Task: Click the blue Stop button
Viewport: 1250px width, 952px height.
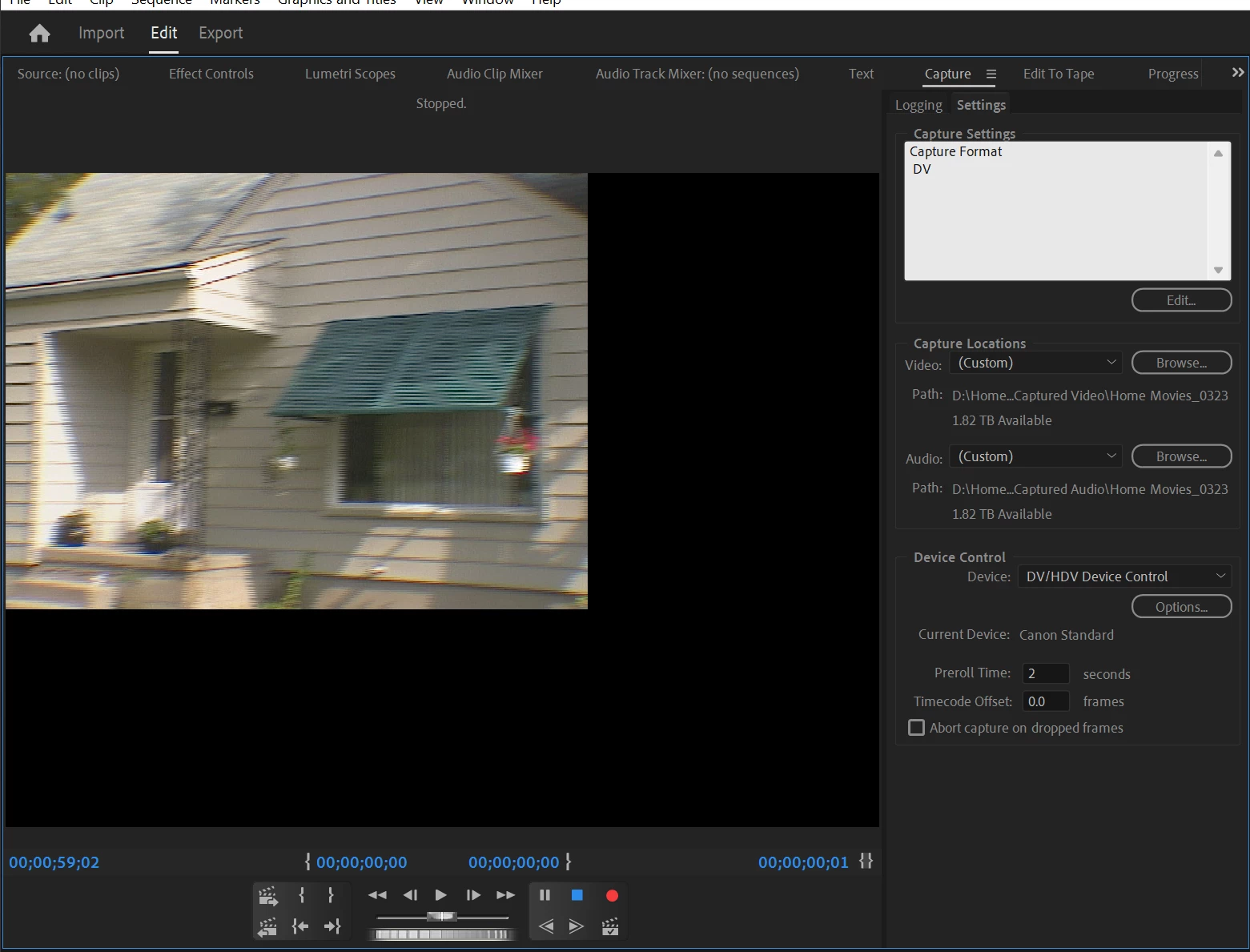Action: [x=577, y=895]
